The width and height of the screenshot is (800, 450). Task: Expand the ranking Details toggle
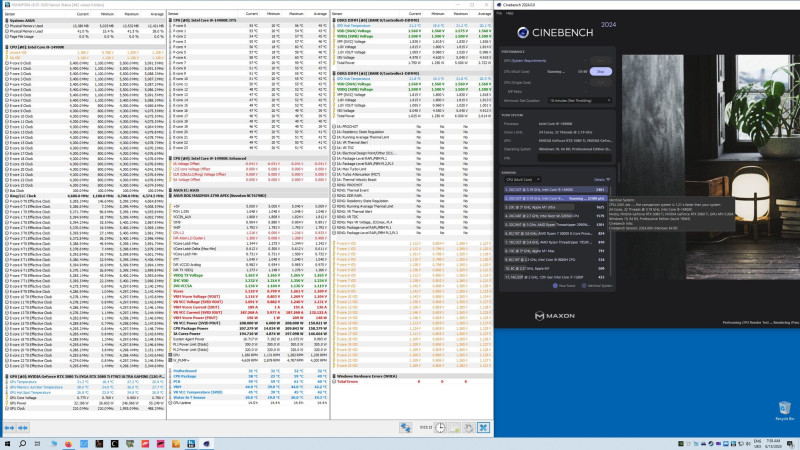pyautogui.click(x=602, y=180)
